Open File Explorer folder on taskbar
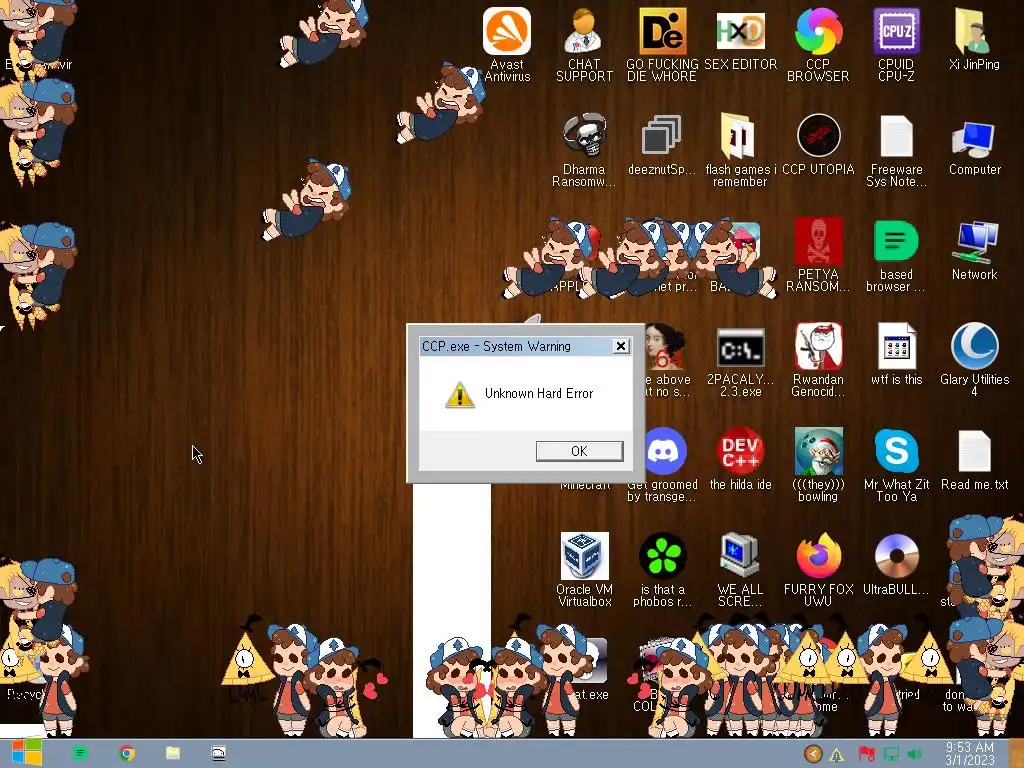This screenshot has height=768, width=1024. 172,753
